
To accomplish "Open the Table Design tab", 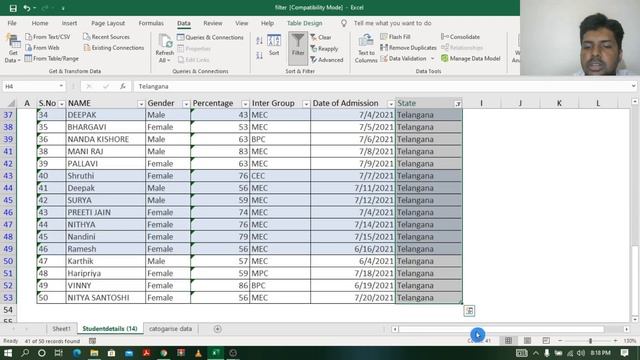I will [x=304, y=23].
